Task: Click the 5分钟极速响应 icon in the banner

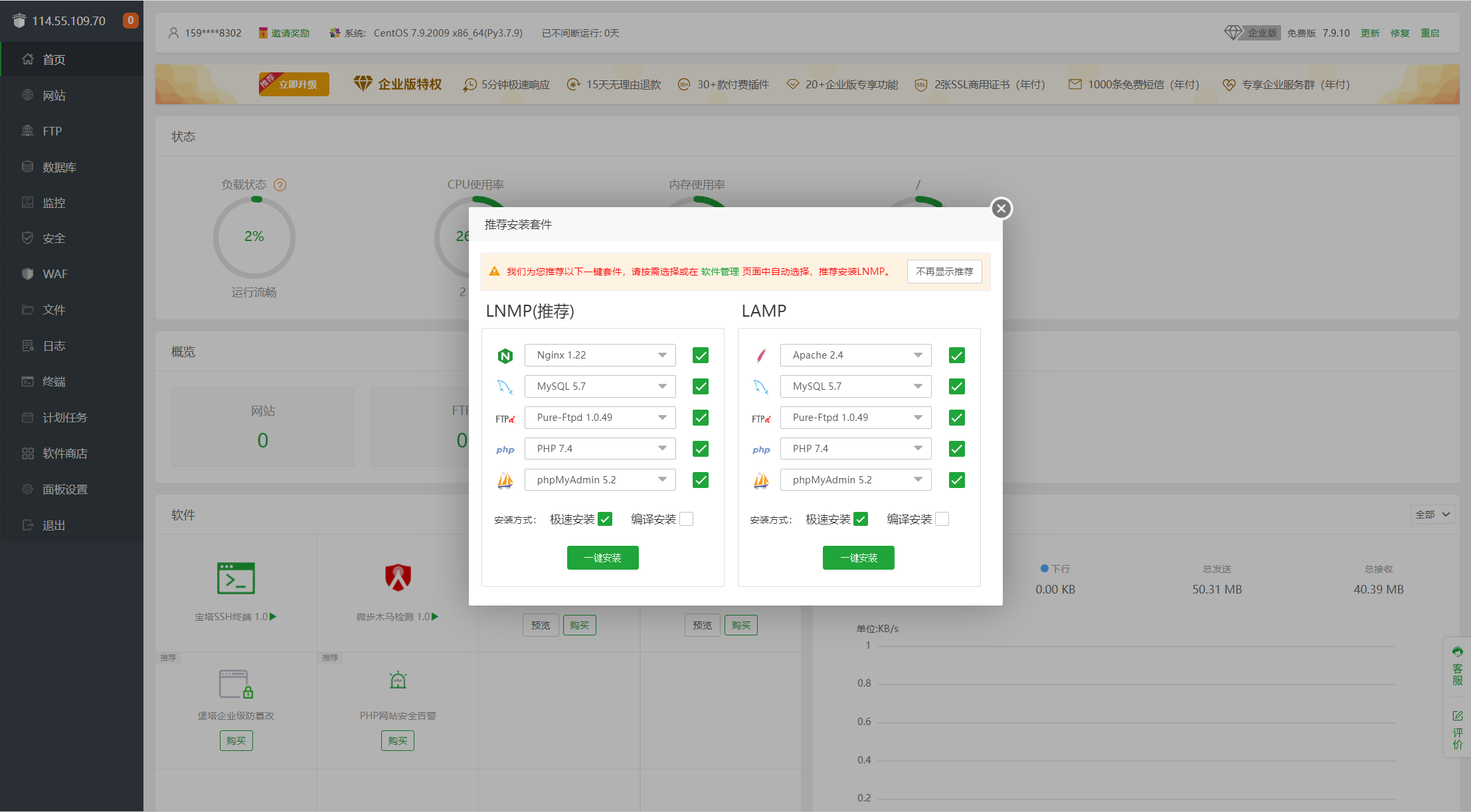Action: (470, 84)
